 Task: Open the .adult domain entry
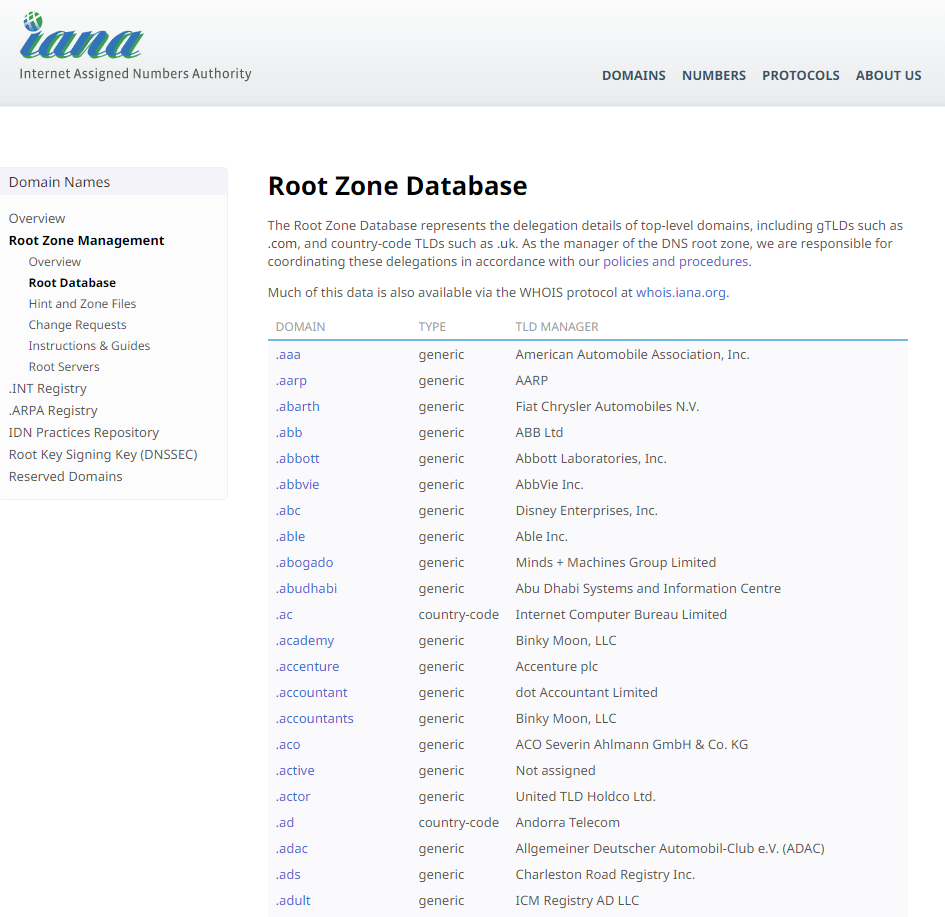pyautogui.click(x=293, y=900)
